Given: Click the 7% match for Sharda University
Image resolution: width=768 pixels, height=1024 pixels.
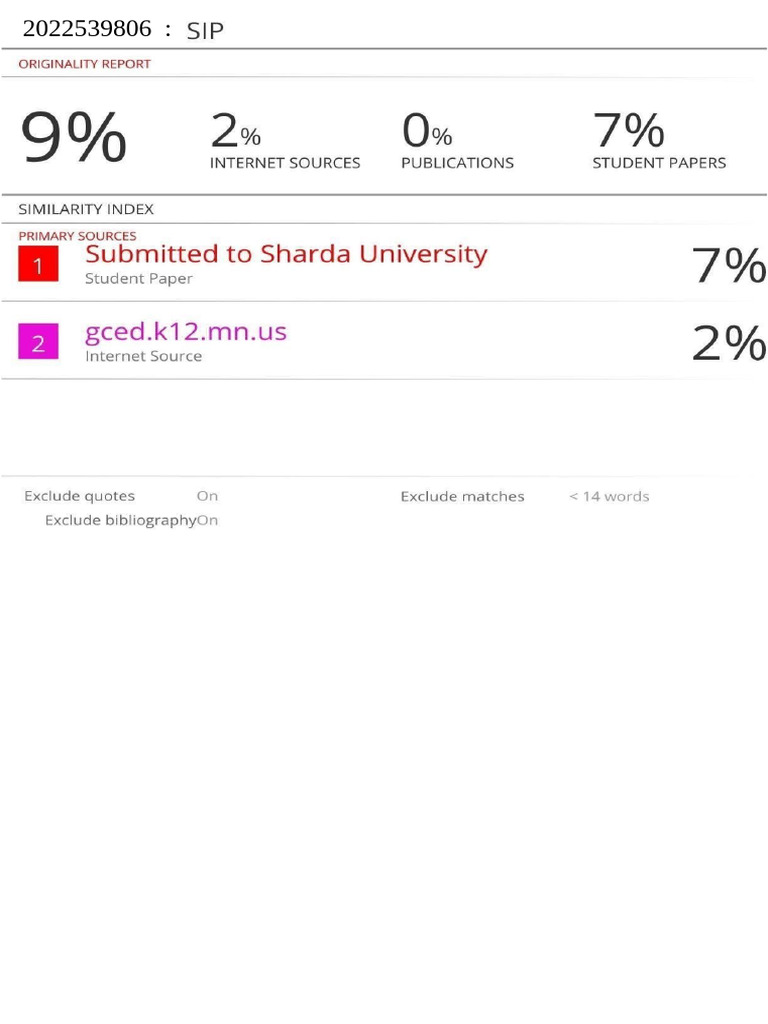Looking at the screenshot, I should 729,265.
